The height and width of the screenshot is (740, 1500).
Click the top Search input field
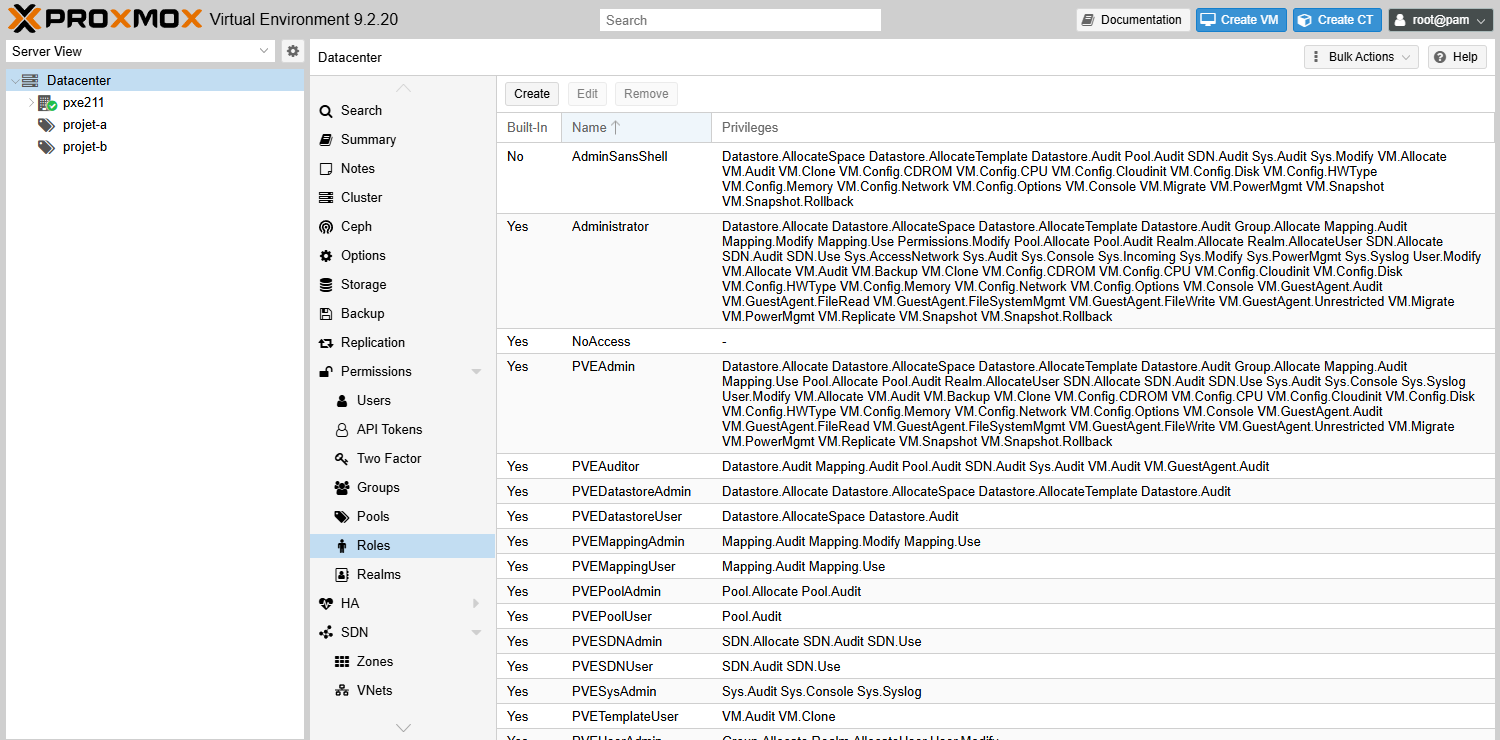coord(740,20)
